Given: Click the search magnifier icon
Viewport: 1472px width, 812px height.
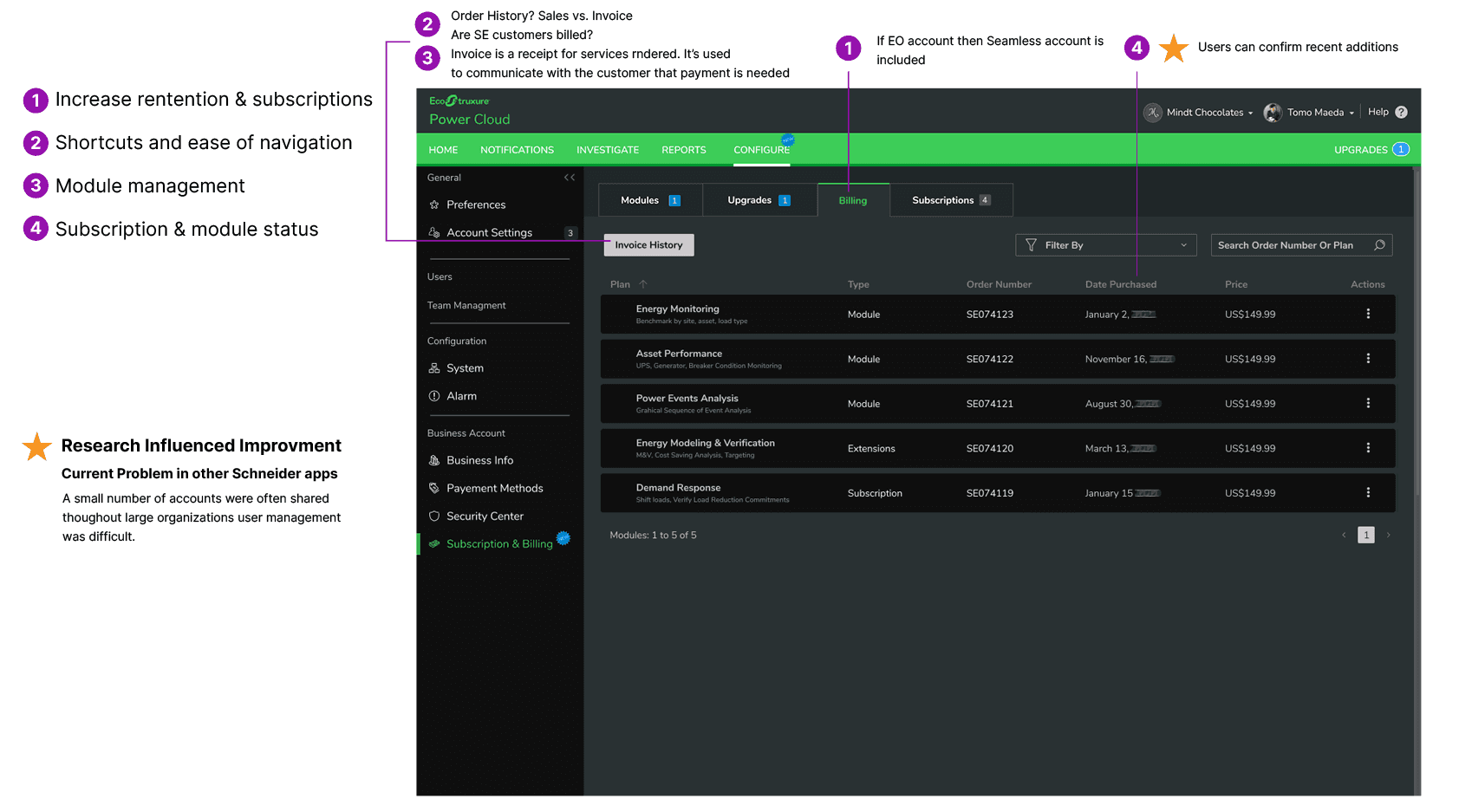Looking at the screenshot, I should click(x=1379, y=245).
